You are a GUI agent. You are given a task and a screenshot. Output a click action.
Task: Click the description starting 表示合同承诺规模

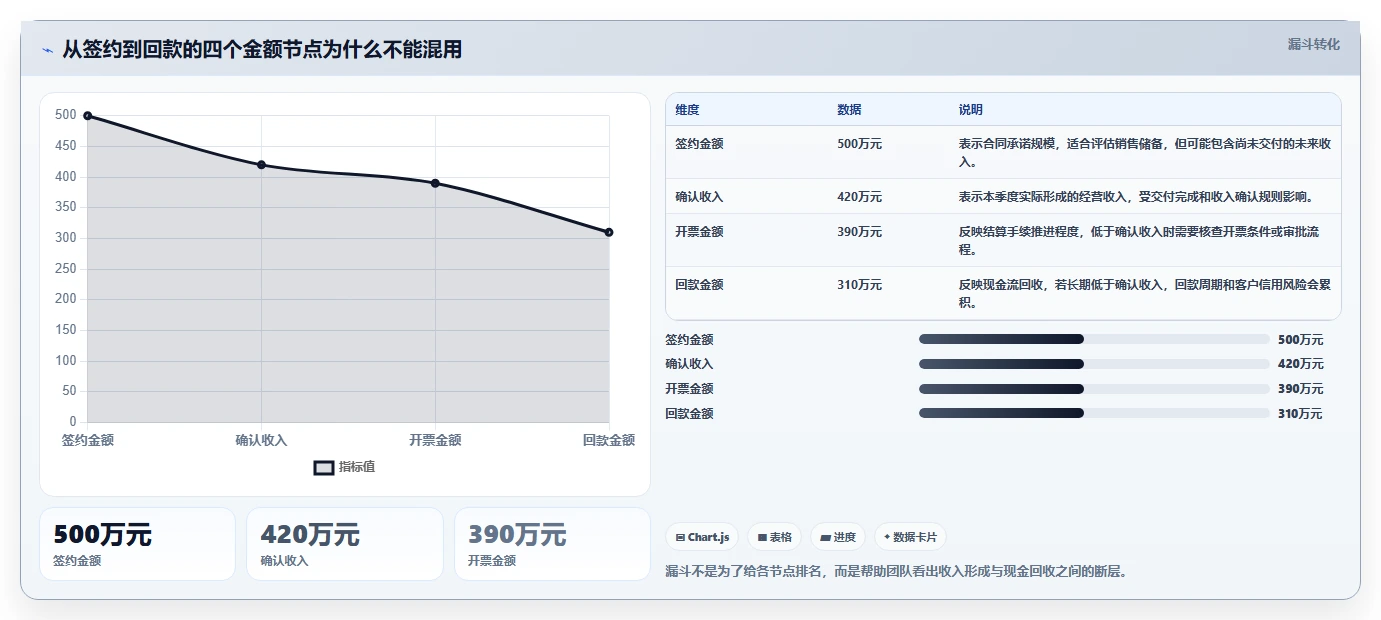(x=1144, y=153)
